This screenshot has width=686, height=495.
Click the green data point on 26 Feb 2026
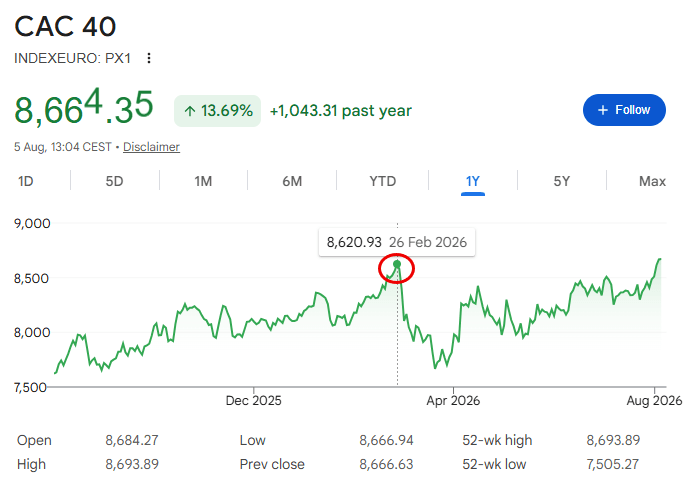397,264
